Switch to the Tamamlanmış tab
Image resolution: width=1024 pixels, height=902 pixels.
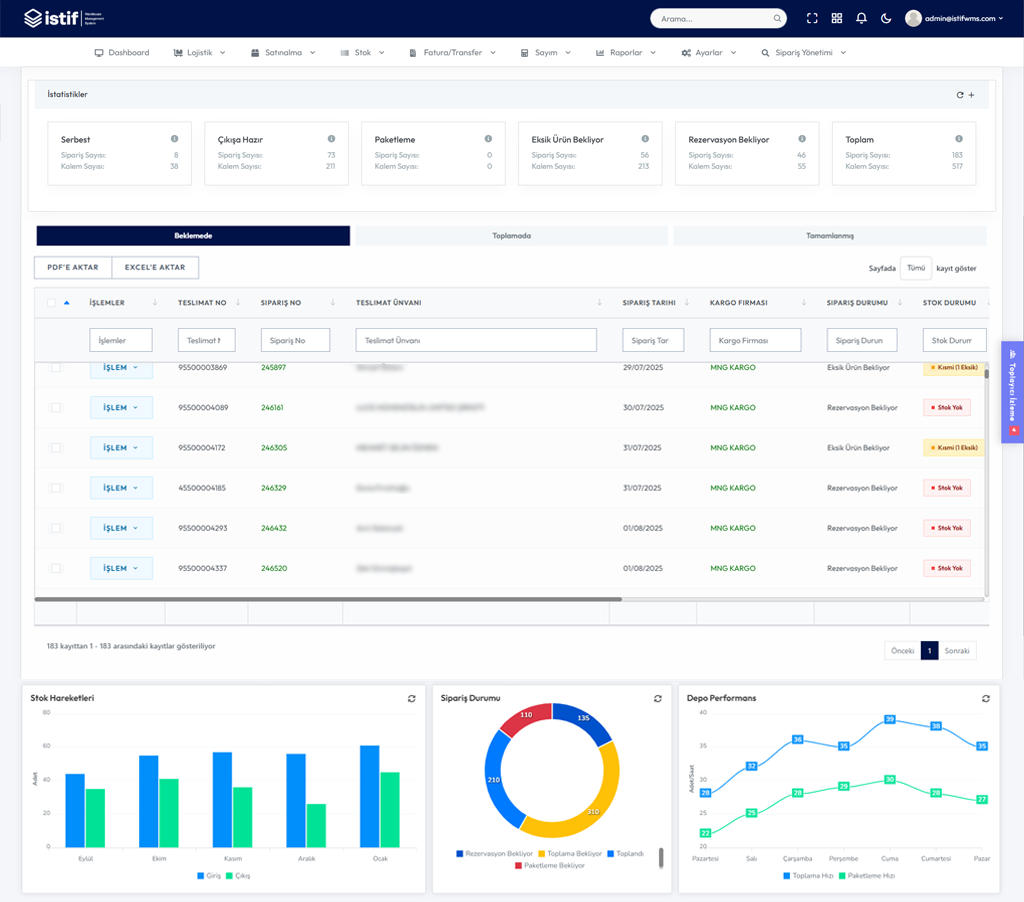coord(829,236)
